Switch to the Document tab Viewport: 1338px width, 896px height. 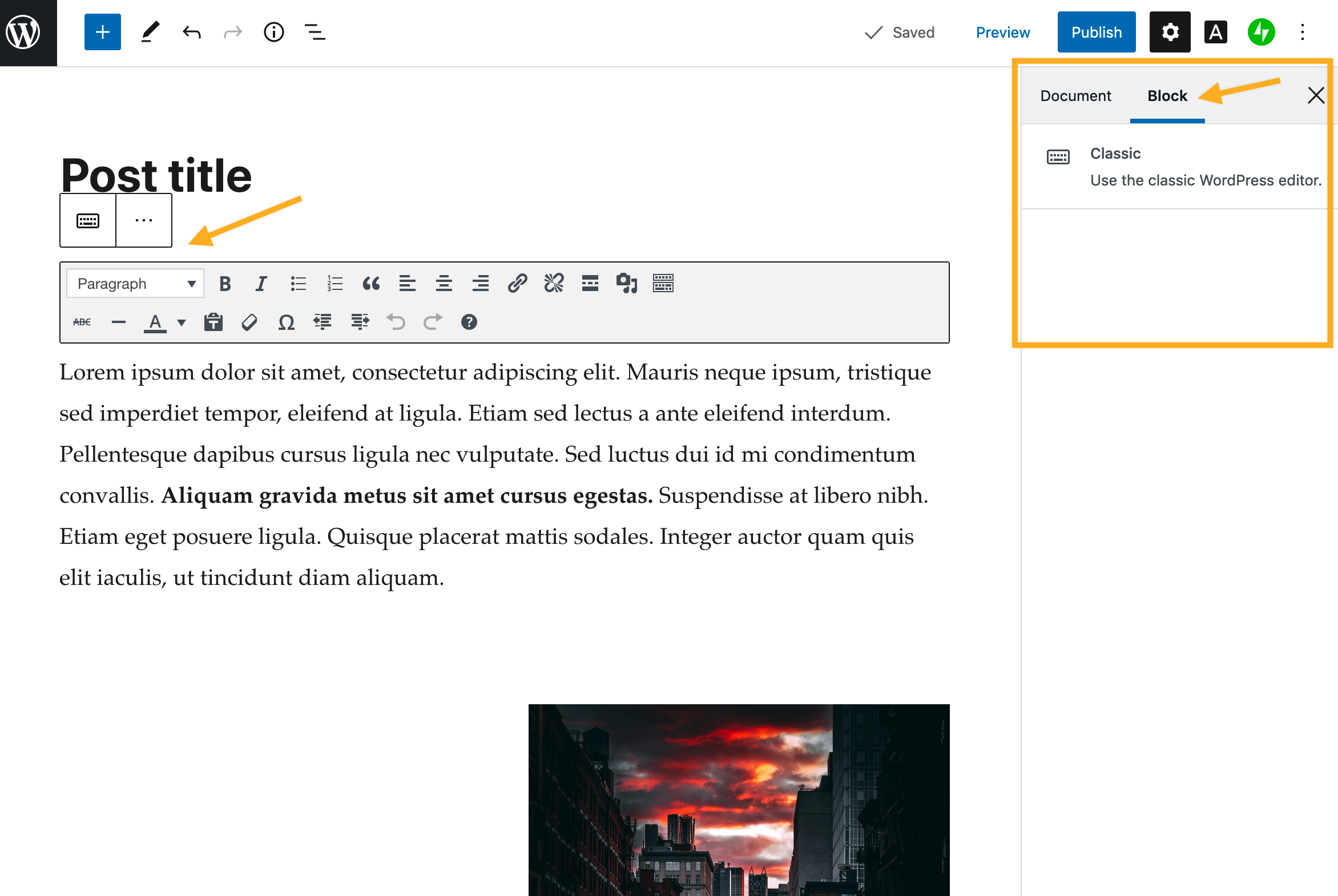click(x=1075, y=96)
